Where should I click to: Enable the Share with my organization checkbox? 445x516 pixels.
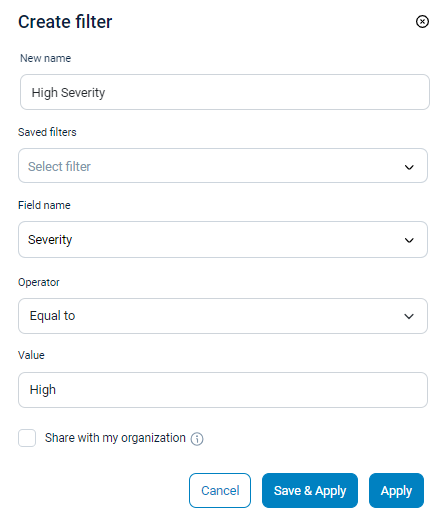(x=27, y=438)
